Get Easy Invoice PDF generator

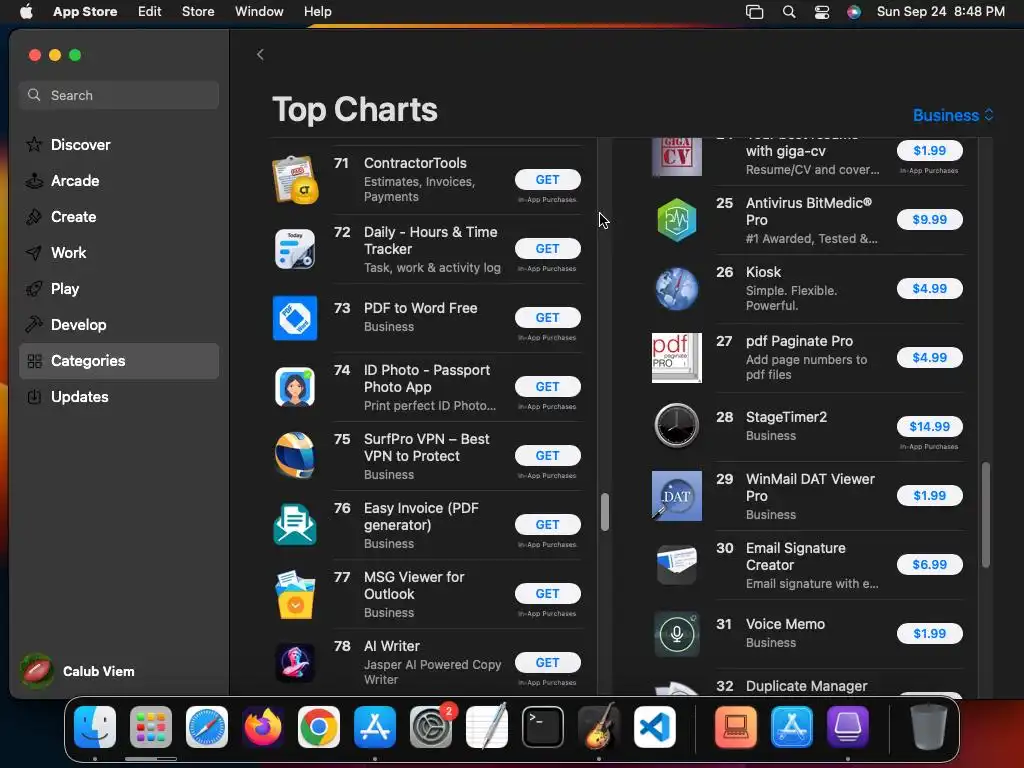pos(547,524)
